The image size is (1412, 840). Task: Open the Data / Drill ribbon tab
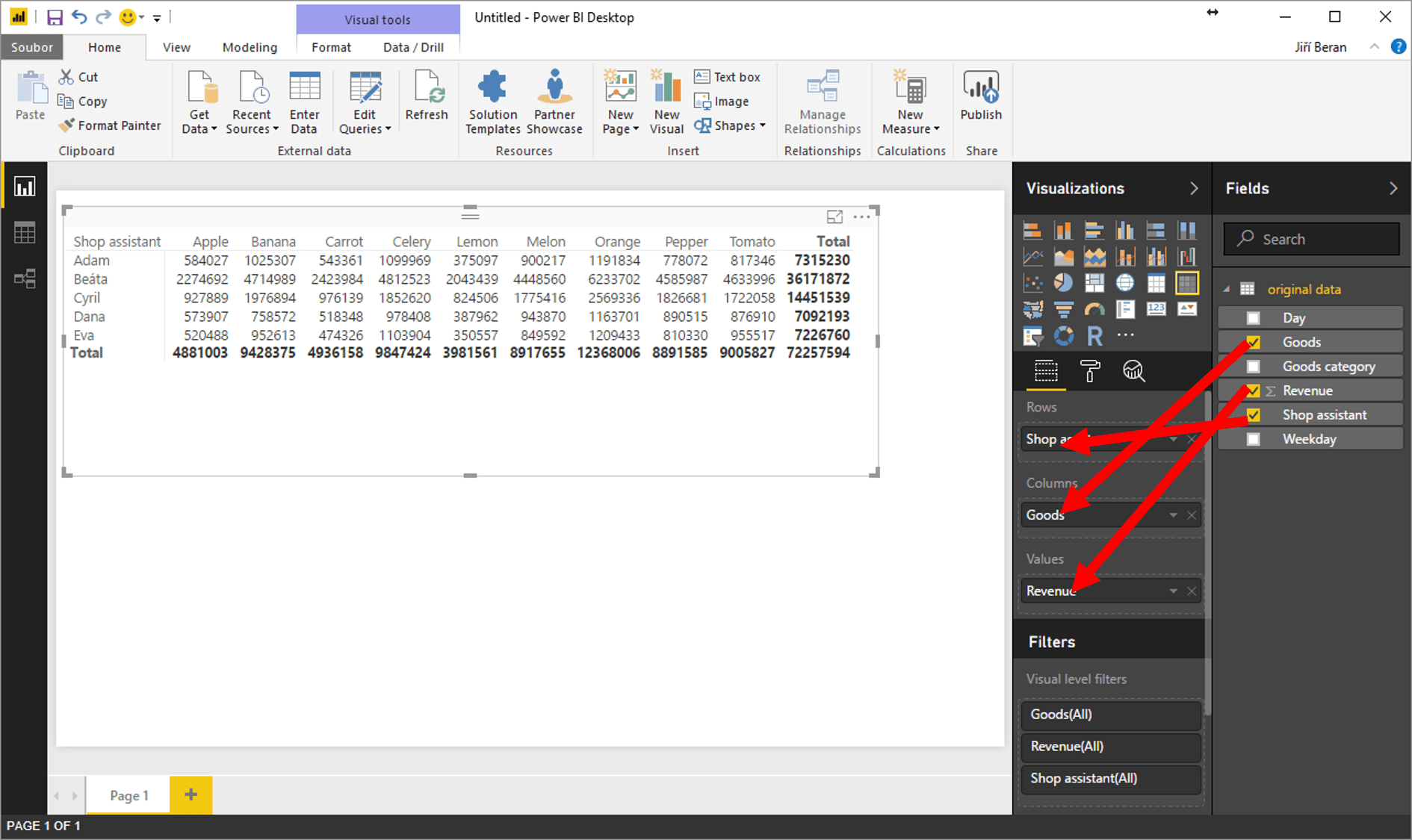[x=413, y=47]
